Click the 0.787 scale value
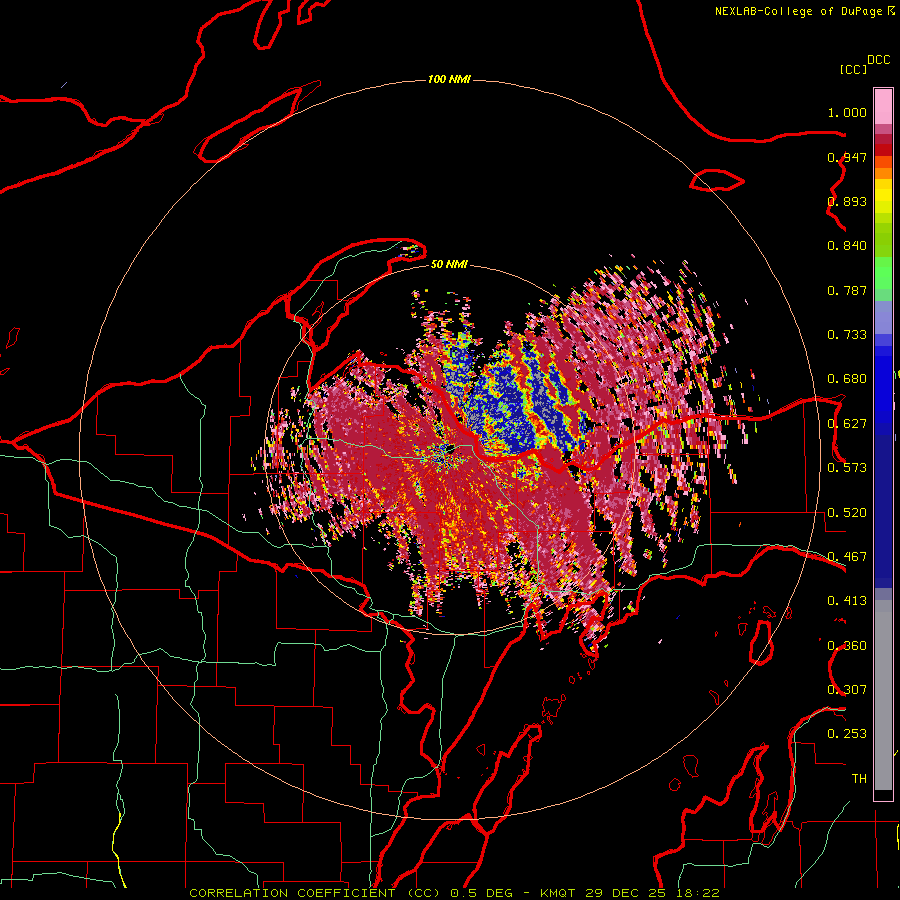Screen dimensions: 900x900 847,290
